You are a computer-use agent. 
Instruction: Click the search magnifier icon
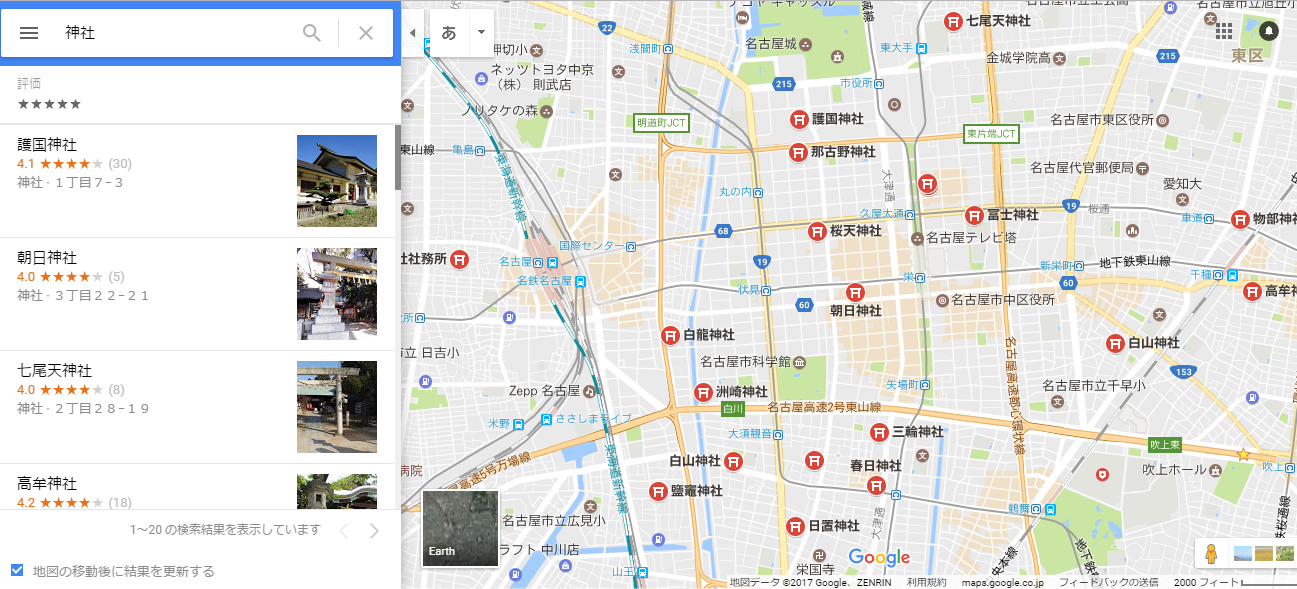(x=312, y=33)
